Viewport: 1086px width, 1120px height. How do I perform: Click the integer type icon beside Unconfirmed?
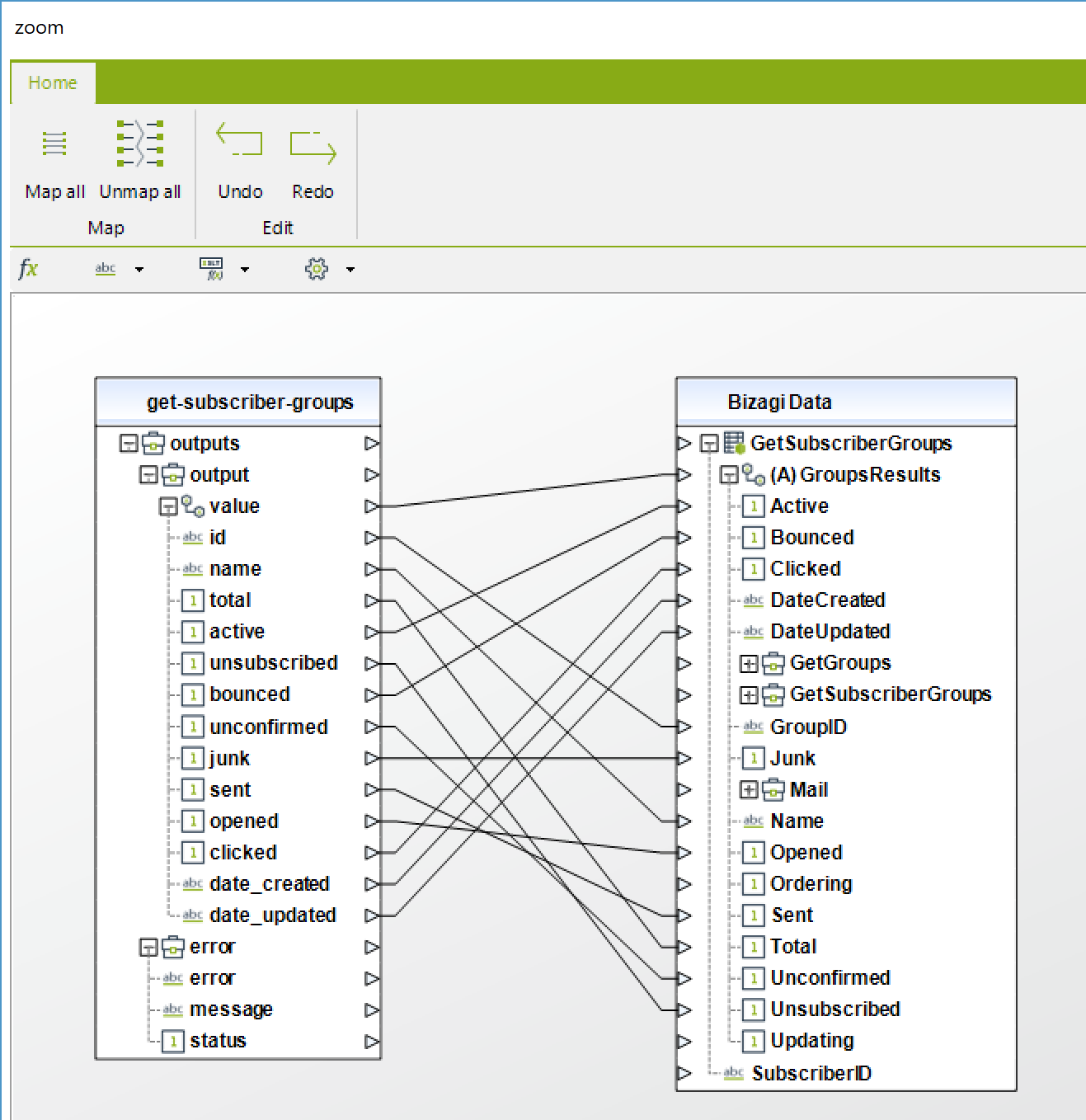click(754, 978)
